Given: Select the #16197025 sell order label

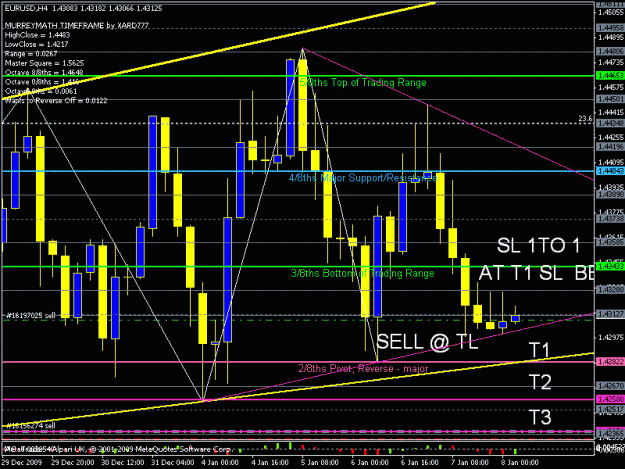Looking at the screenshot, I should coord(30,316).
